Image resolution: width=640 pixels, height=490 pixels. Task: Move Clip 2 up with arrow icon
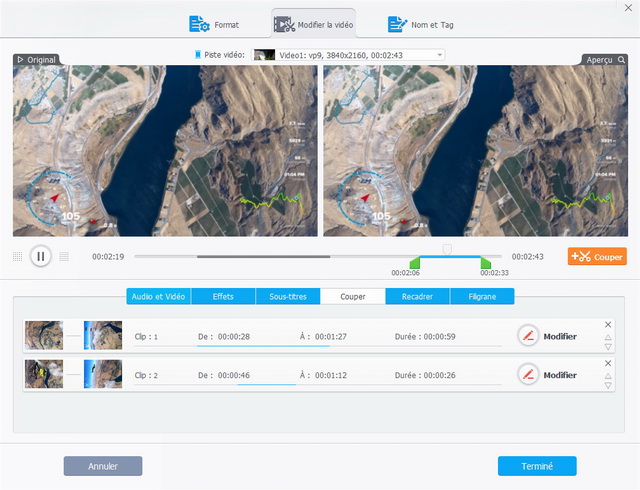pos(608,376)
